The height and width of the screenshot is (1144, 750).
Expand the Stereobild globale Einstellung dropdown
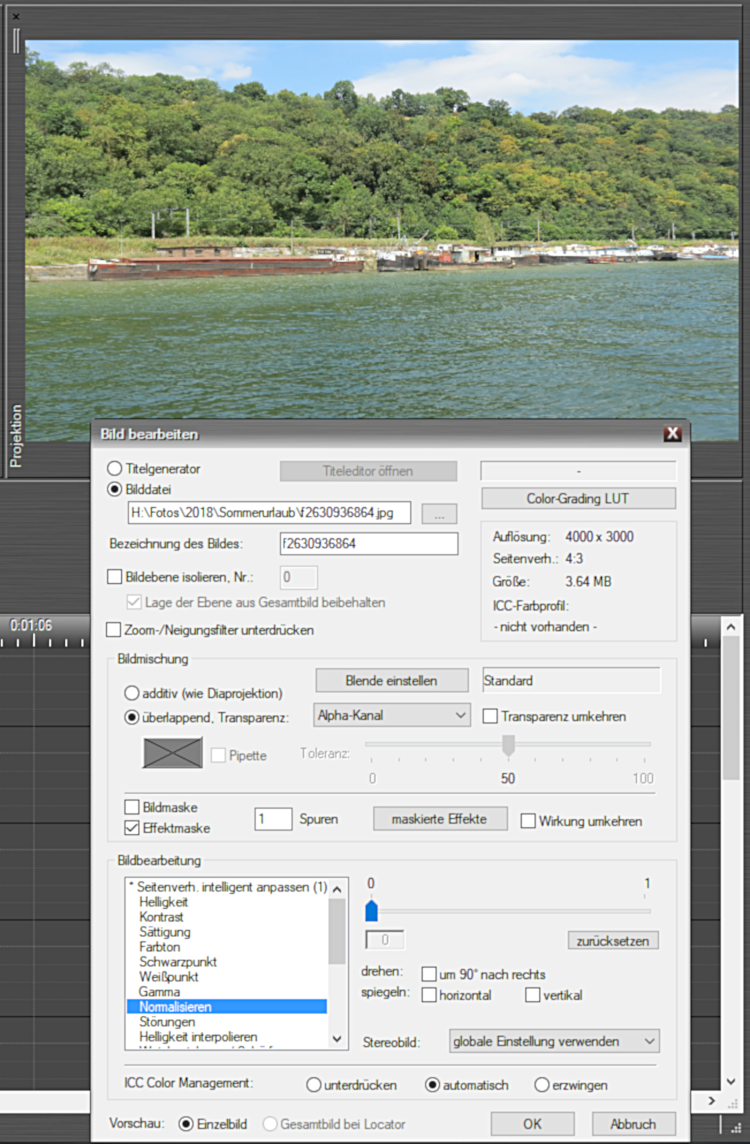pyautogui.click(x=554, y=1041)
